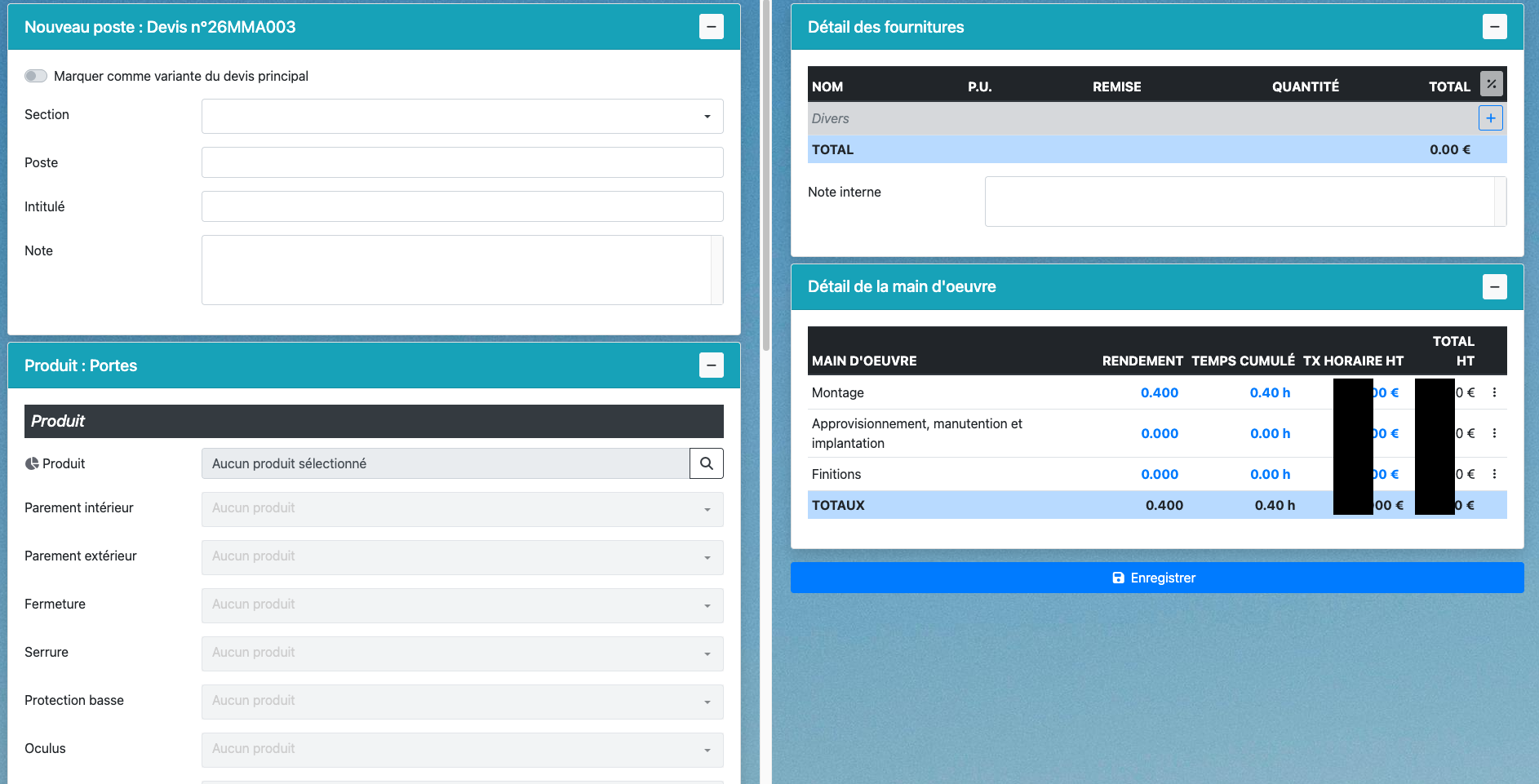1539x784 pixels.
Task: Collapse the Détail des fournitures panel
Action: pyautogui.click(x=1494, y=27)
